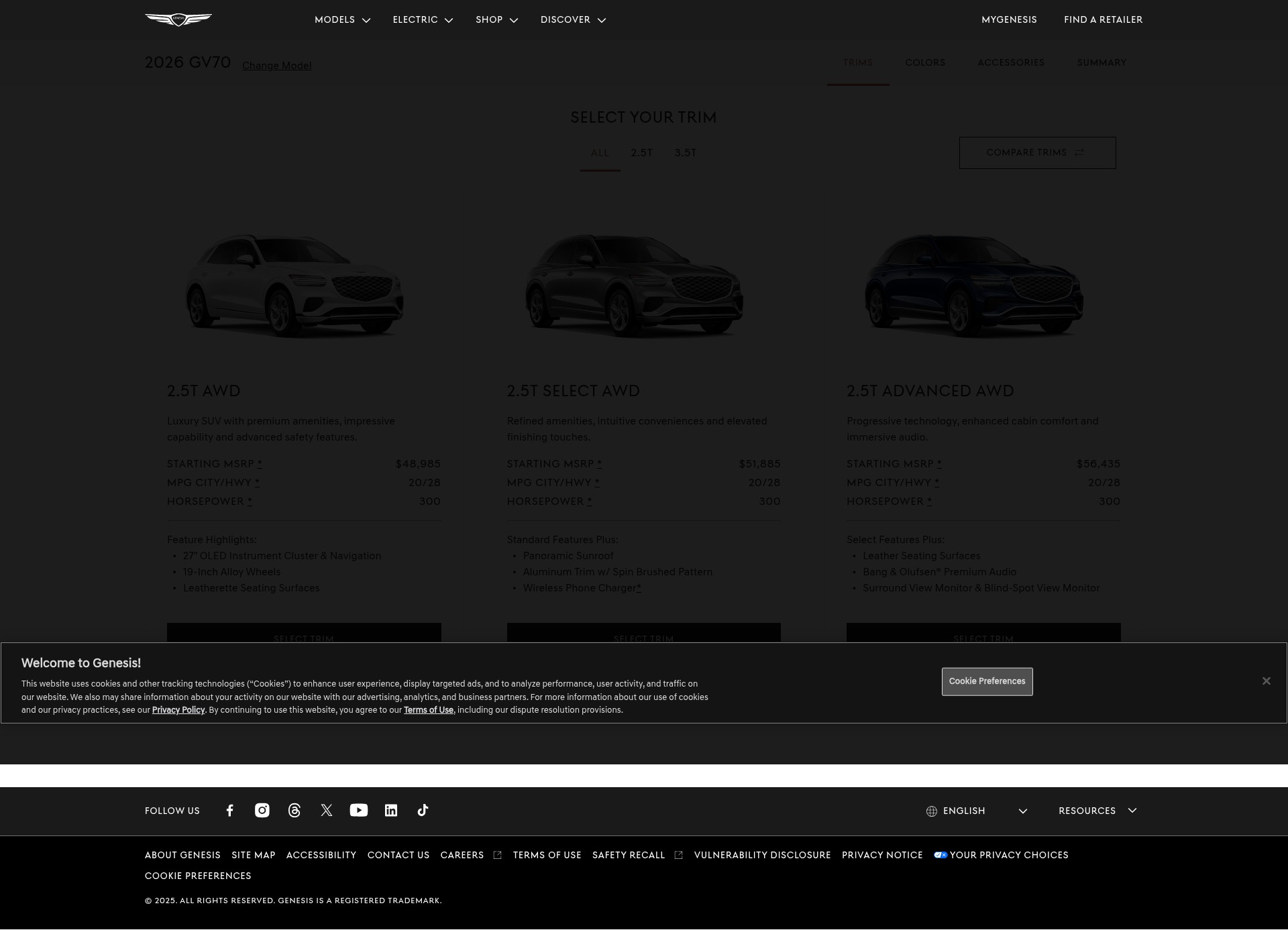Screen dimensions: 1288x930
Task: Open Your Privacy Choices footer link
Action: click(x=1009, y=856)
